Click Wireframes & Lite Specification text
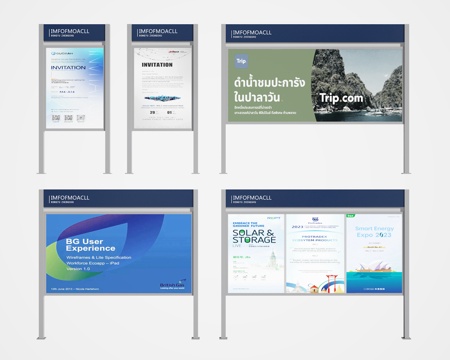Screen dimensions: 450x360 point(99,257)
